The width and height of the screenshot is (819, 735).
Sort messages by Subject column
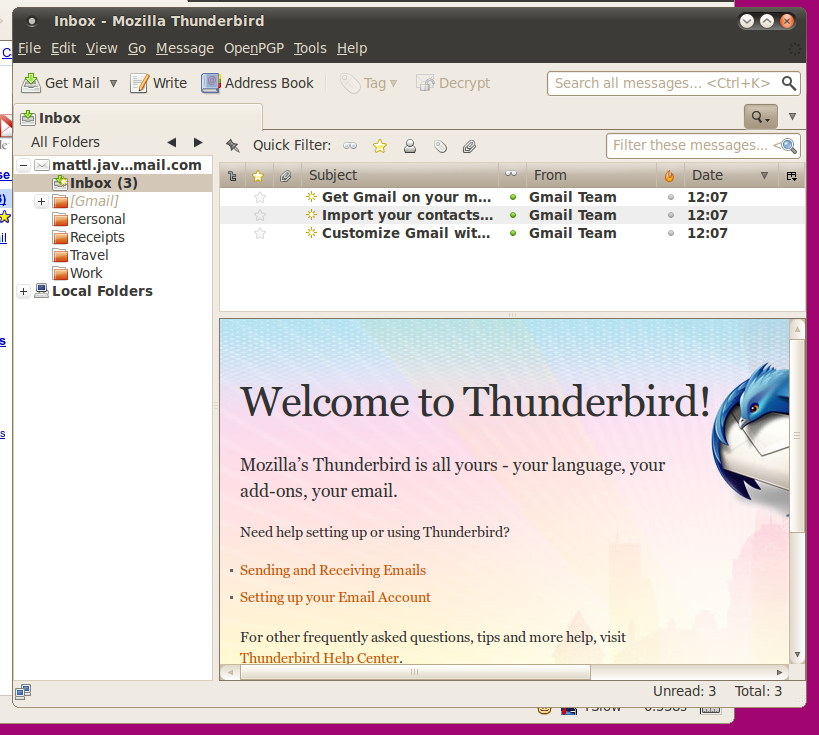[400, 176]
